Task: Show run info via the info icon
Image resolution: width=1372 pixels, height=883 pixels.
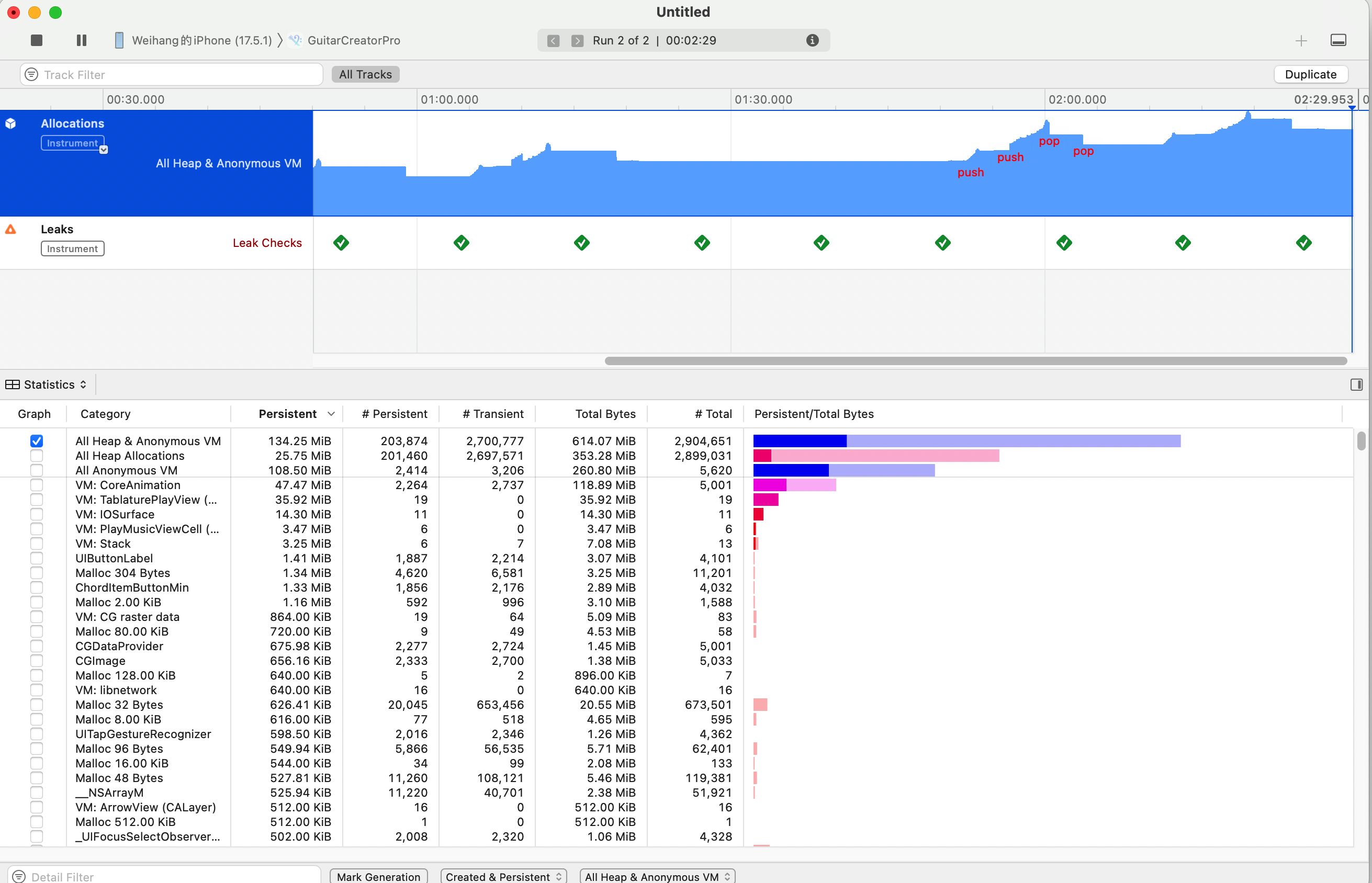Action: point(812,40)
